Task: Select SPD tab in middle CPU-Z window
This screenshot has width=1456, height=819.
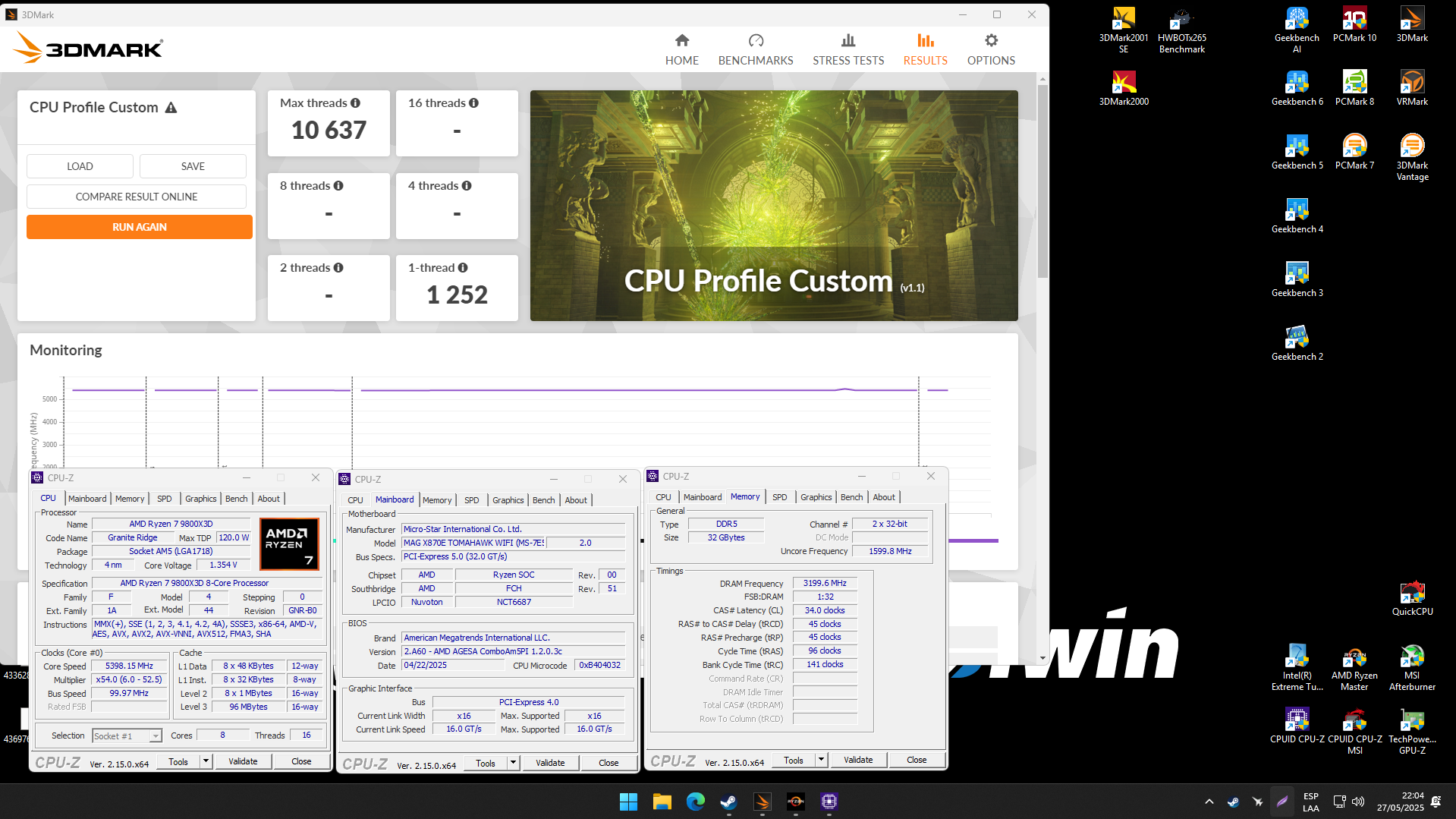Action: 471,500
